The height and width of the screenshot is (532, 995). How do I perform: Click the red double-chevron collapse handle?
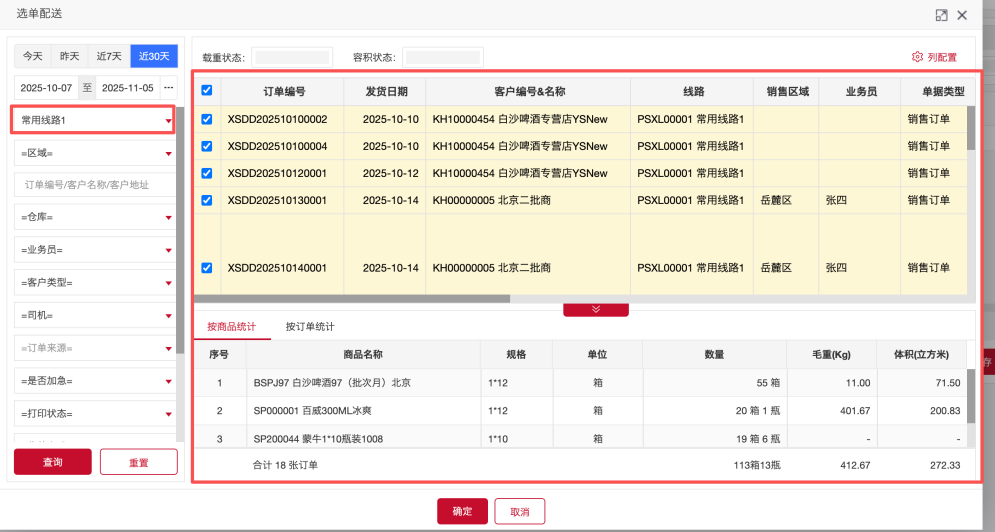click(x=595, y=309)
